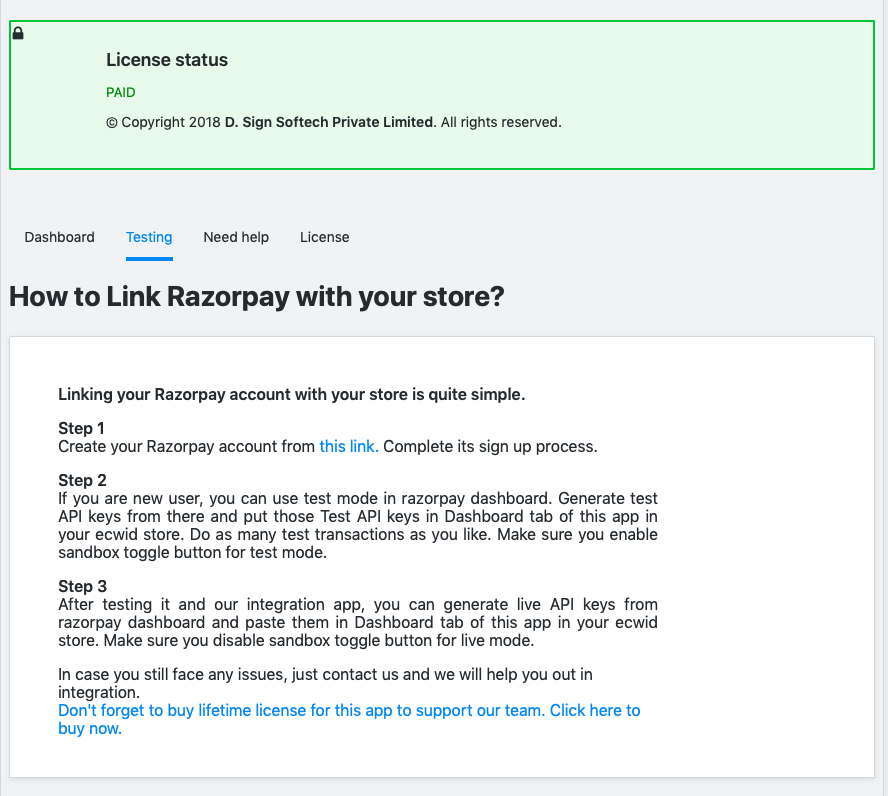Click the Copyright 2018 notice
The height and width of the screenshot is (796, 888).
(x=334, y=122)
